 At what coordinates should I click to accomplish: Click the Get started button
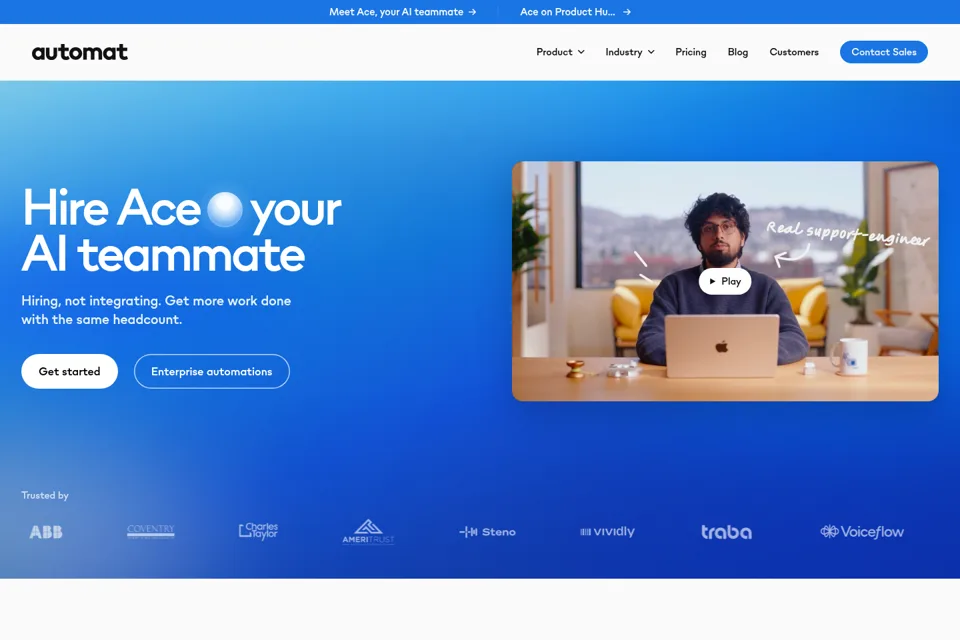coord(69,371)
